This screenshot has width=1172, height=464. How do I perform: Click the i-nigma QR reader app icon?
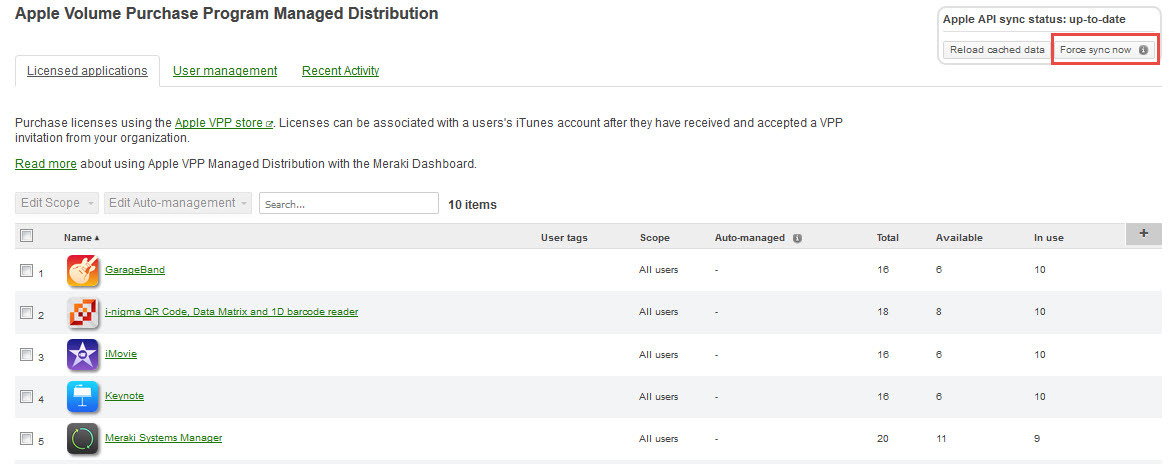click(82, 312)
